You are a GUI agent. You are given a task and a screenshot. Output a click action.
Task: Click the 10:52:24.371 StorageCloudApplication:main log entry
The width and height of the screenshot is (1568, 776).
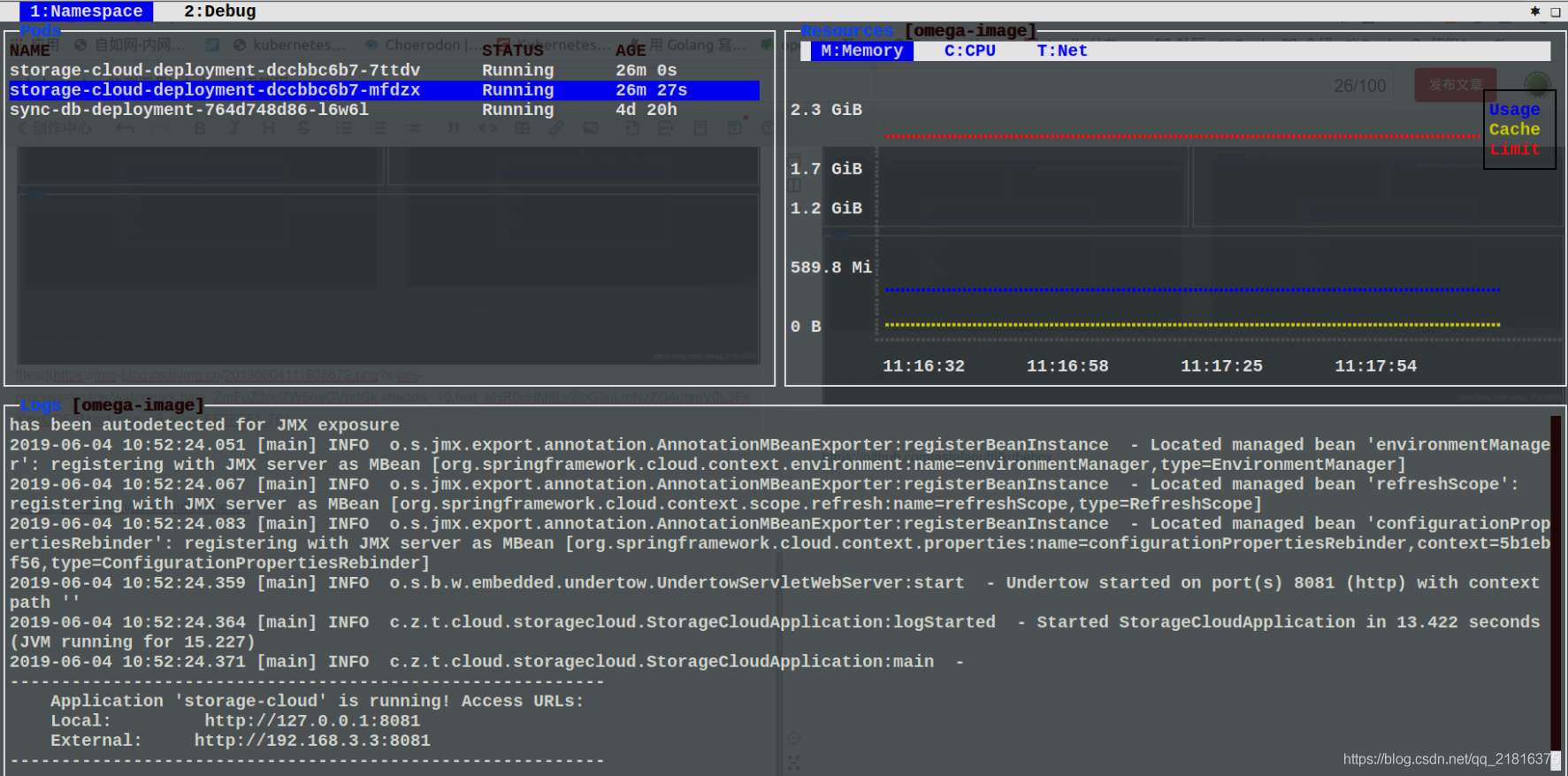(x=486, y=661)
